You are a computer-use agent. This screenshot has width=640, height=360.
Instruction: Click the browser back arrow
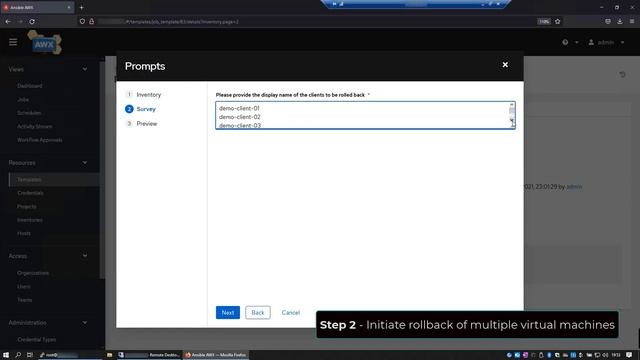coord(8,22)
